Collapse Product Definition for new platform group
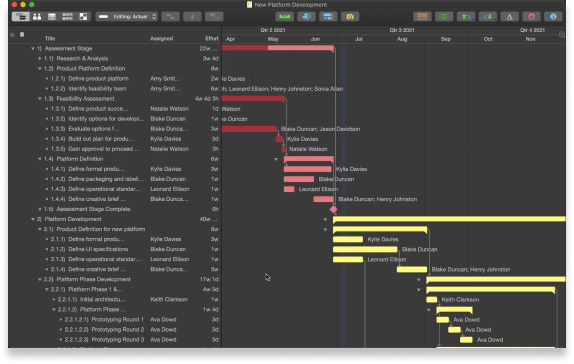The width and height of the screenshot is (574, 364). (40, 229)
